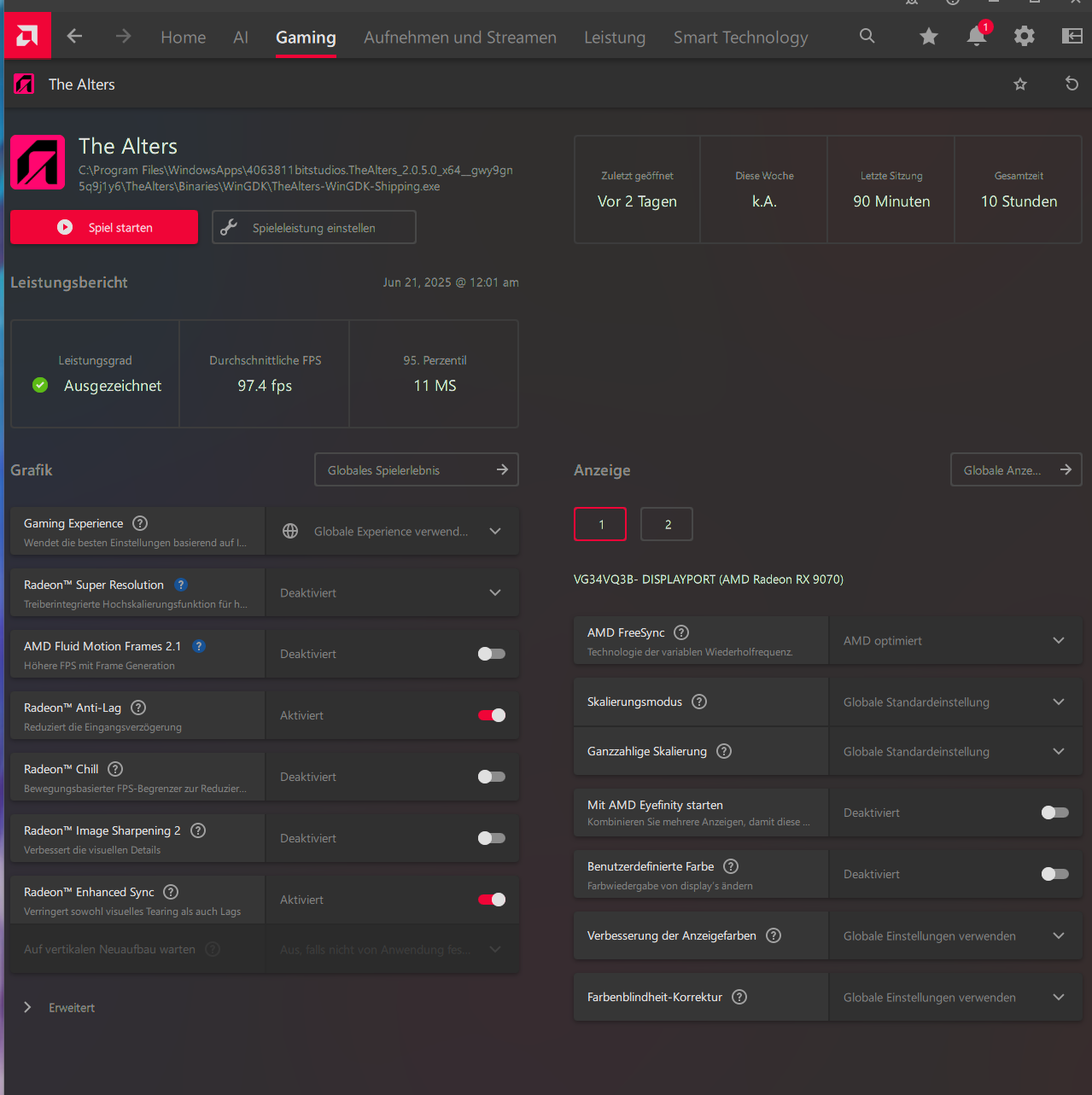The image size is (1092, 1095).
Task: Select the Gaming tab
Action: coord(306,37)
